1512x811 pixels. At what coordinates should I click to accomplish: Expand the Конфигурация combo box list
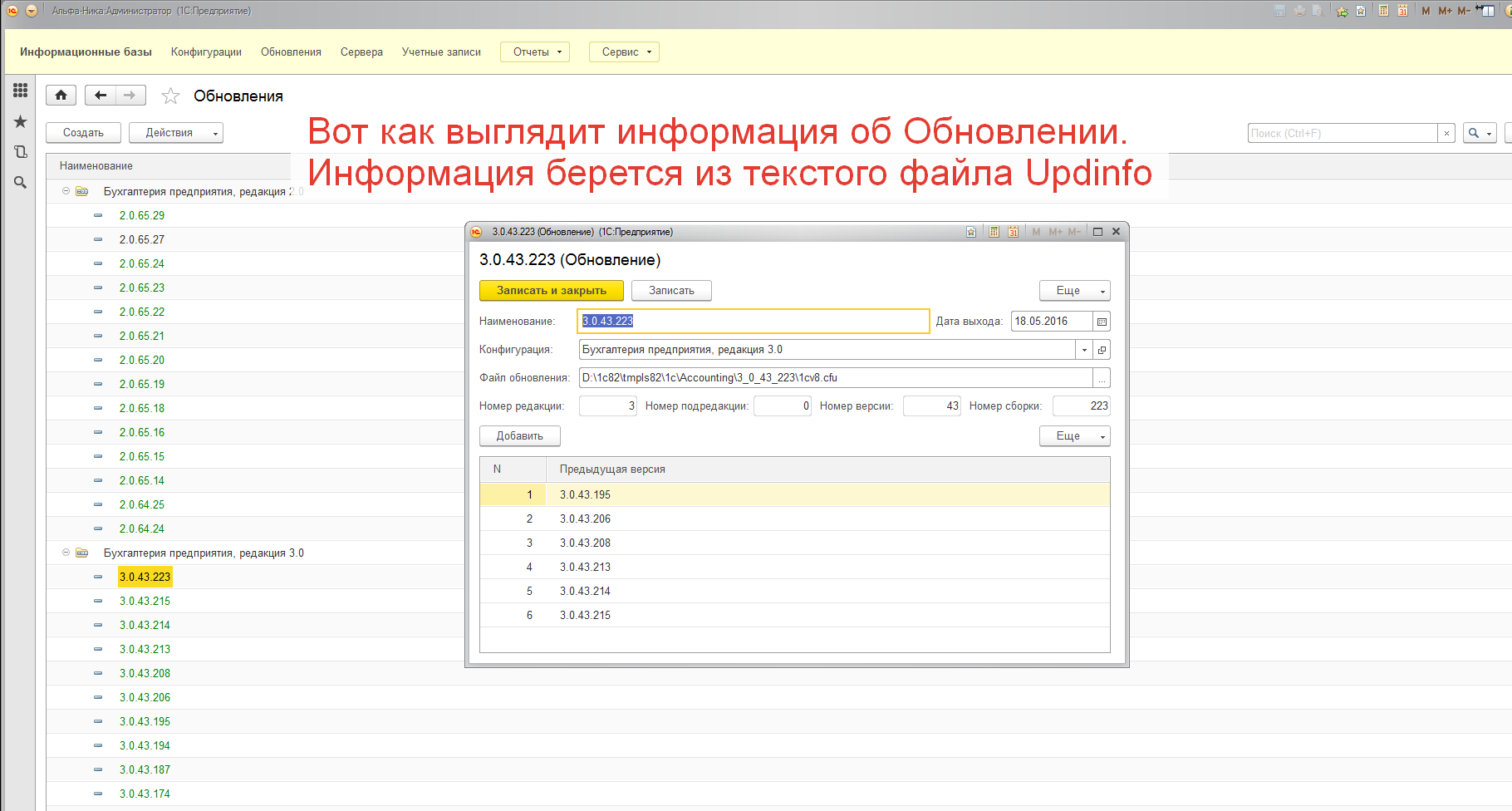(1084, 350)
